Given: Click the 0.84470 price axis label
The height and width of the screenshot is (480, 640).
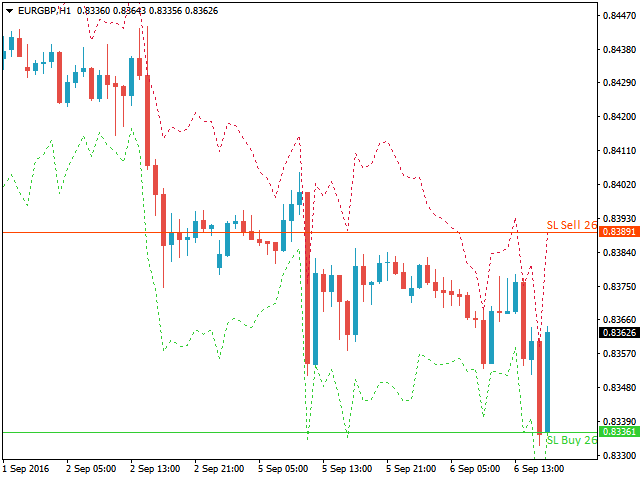Looking at the screenshot, I should tap(619, 16).
